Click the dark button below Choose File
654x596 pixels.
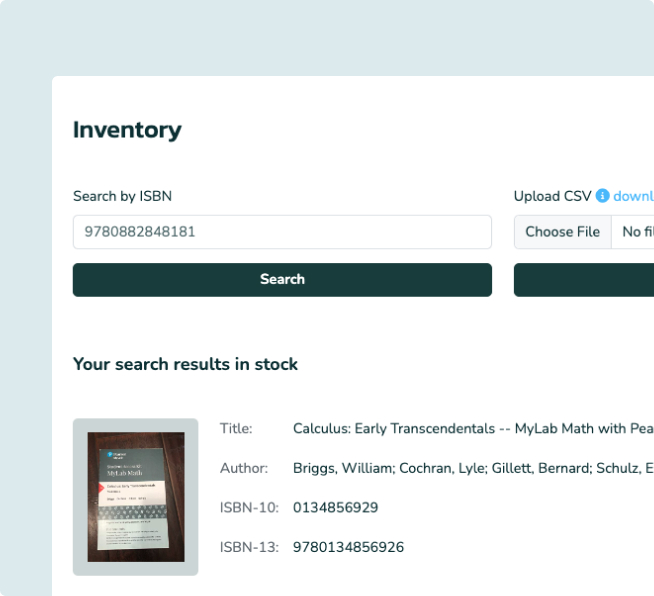(x=584, y=280)
